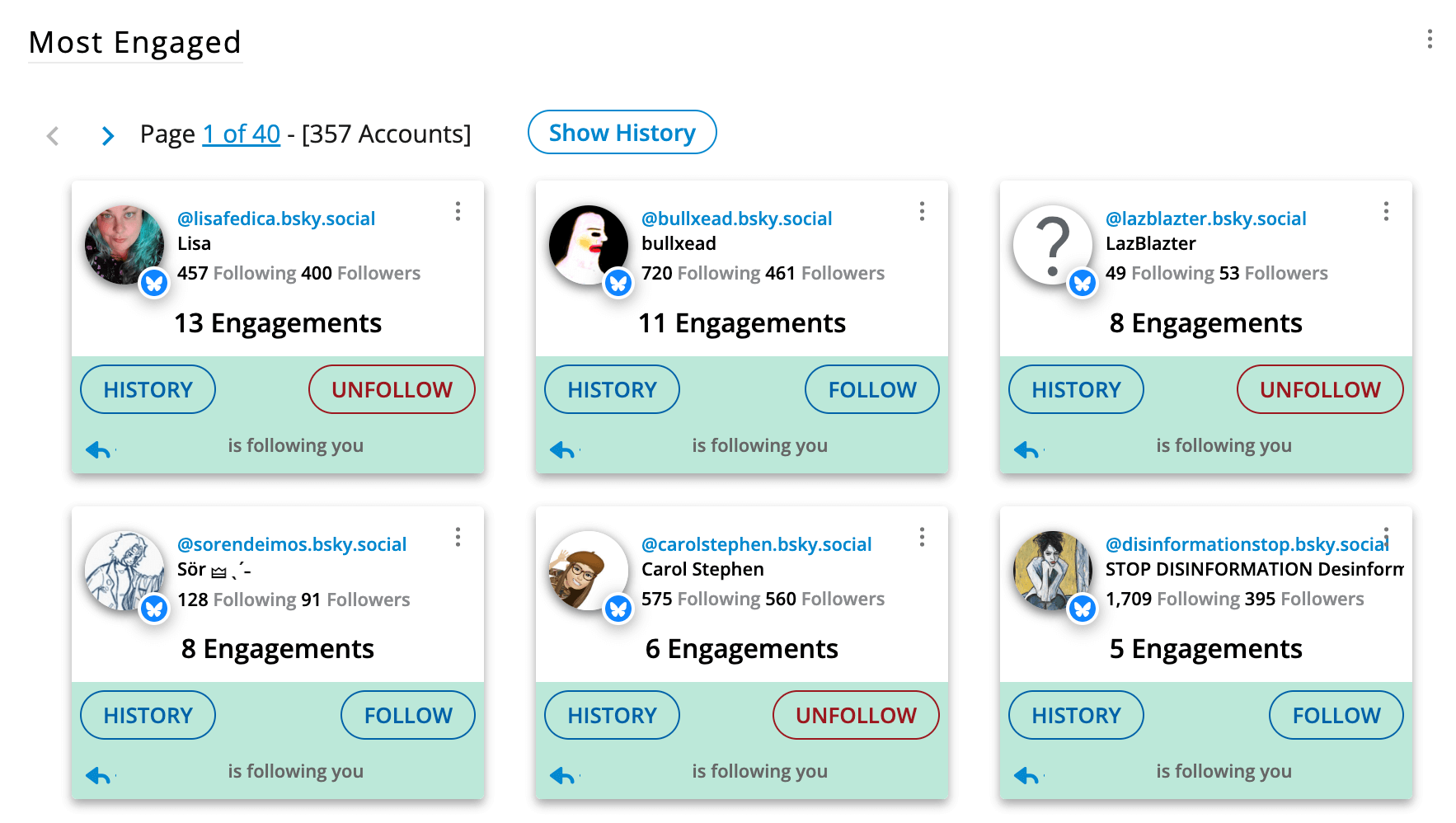Click the Show History button
Screen dimensions: 1456x823
coord(622,132)
